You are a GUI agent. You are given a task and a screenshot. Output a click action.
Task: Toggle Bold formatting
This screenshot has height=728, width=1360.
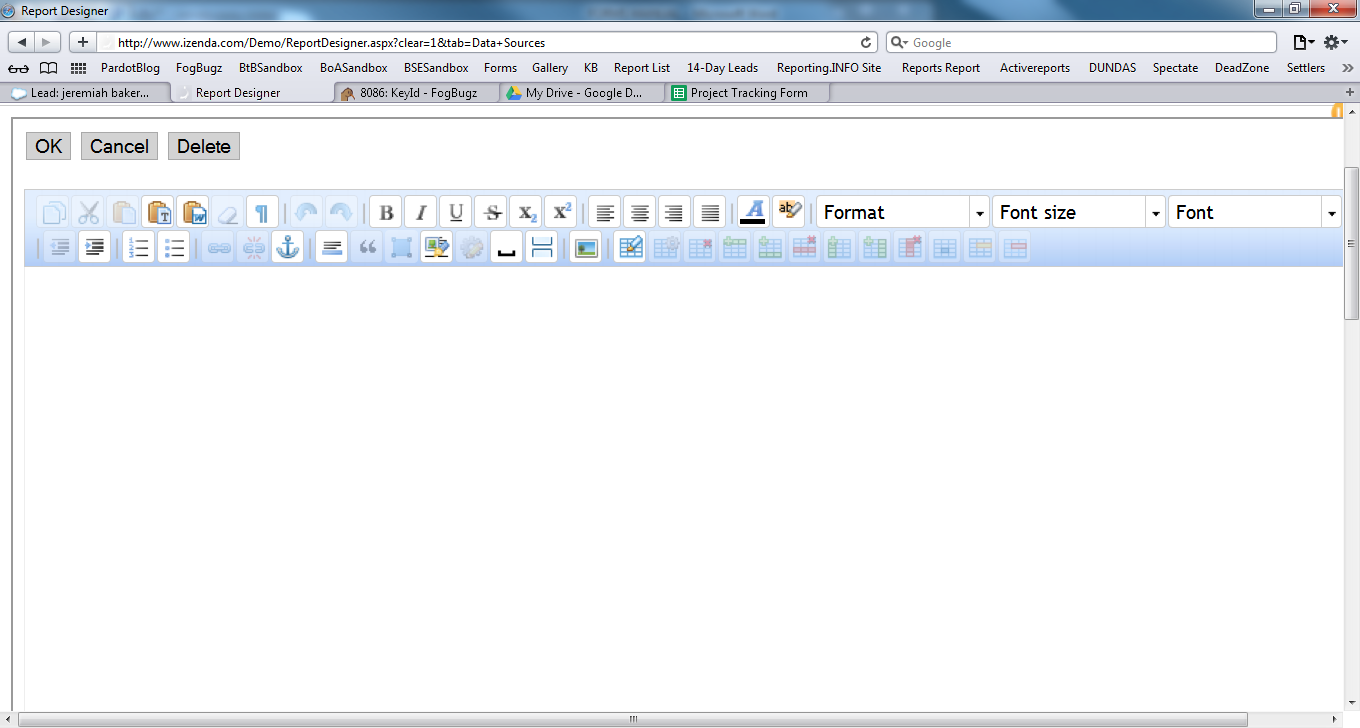coord(386,212)
